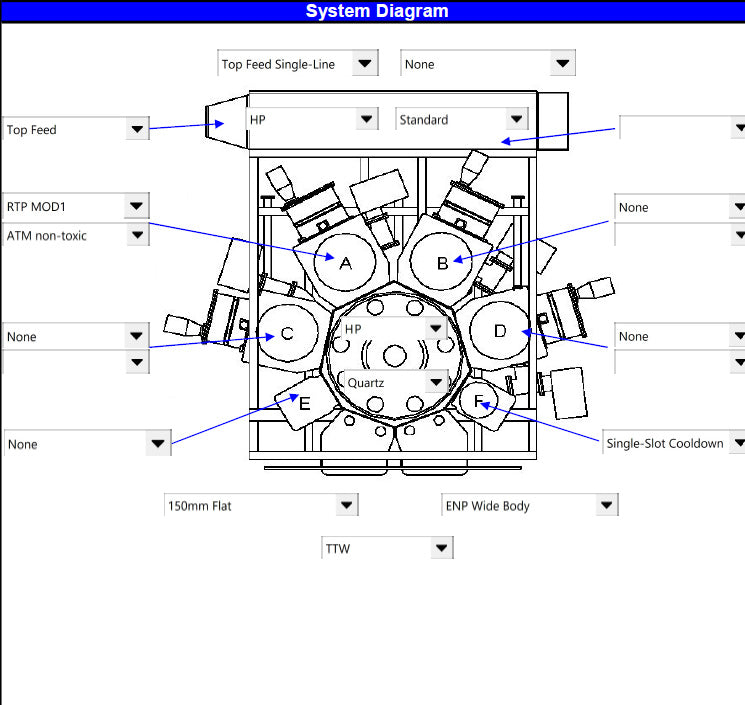The image size is (745, 705).
Task: Select chamber F in the diagram
Action: coord(479,400)
